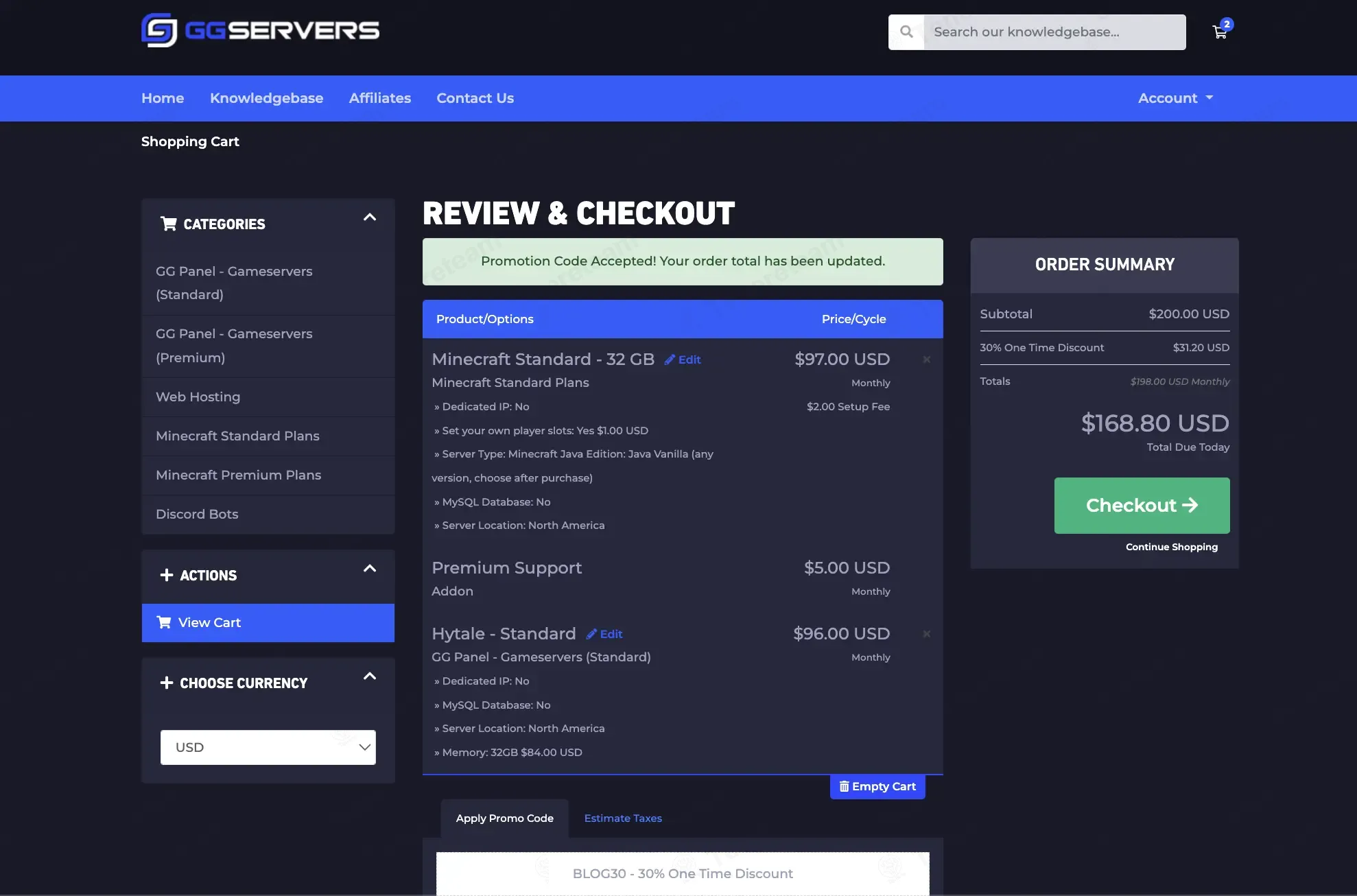The height and width of the screenshot is (896, 1357).
Task: Open Contact Us page
Action: pos(475,98)
